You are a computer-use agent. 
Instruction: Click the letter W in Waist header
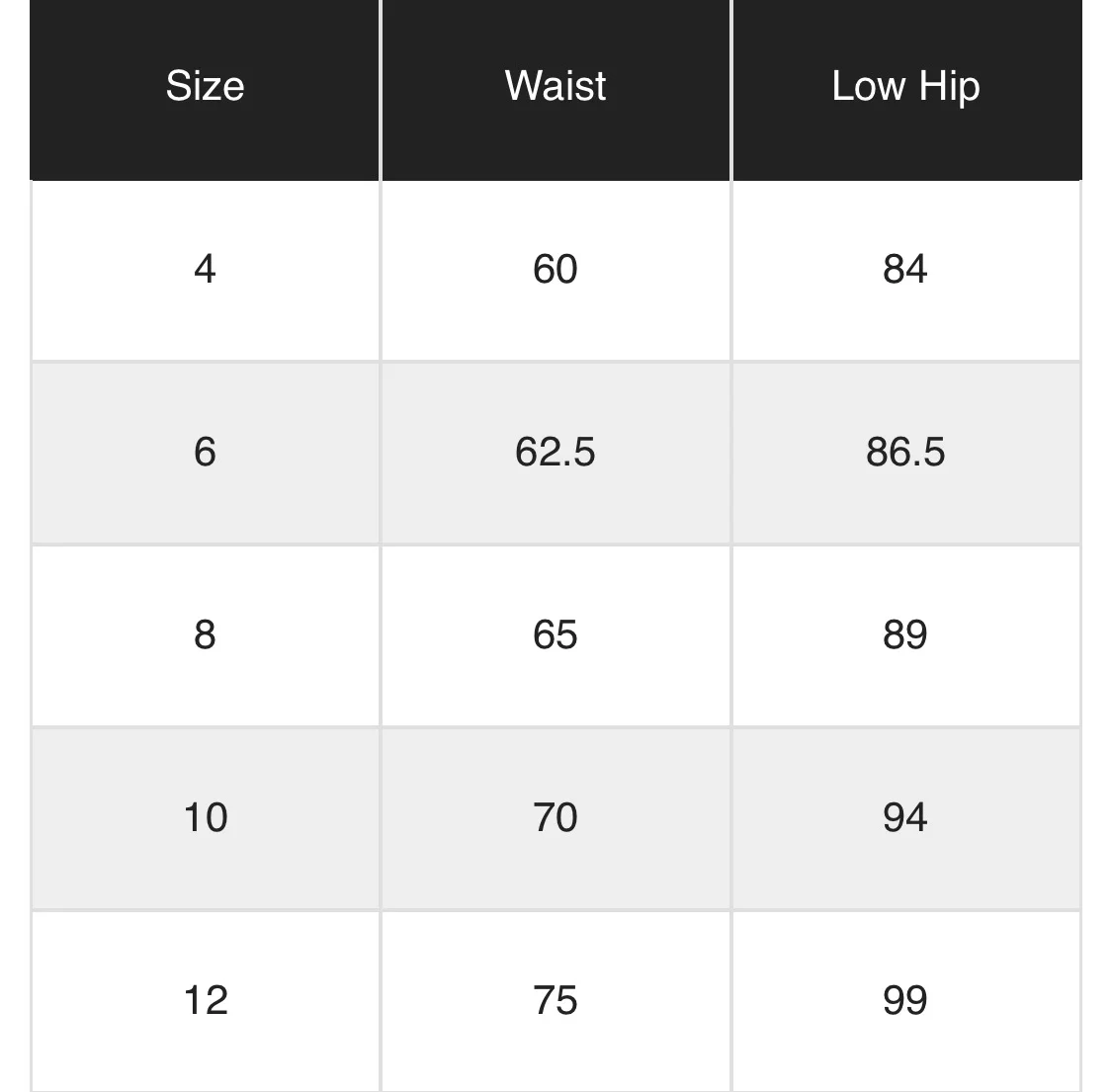[523, 86]
